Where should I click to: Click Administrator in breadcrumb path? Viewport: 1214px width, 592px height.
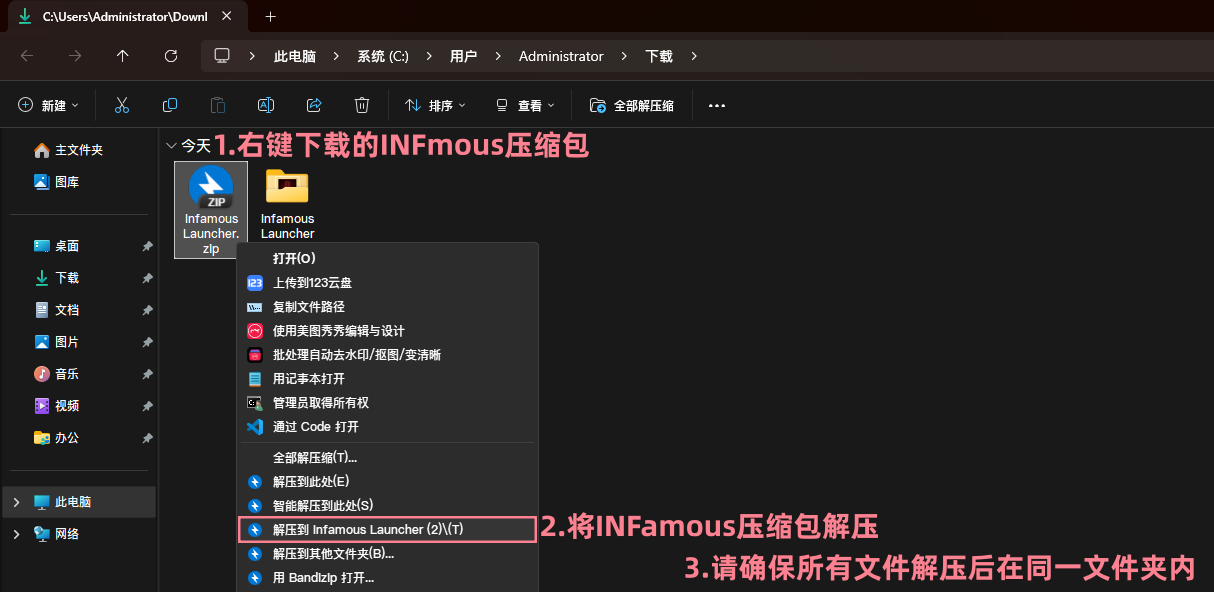561,56
